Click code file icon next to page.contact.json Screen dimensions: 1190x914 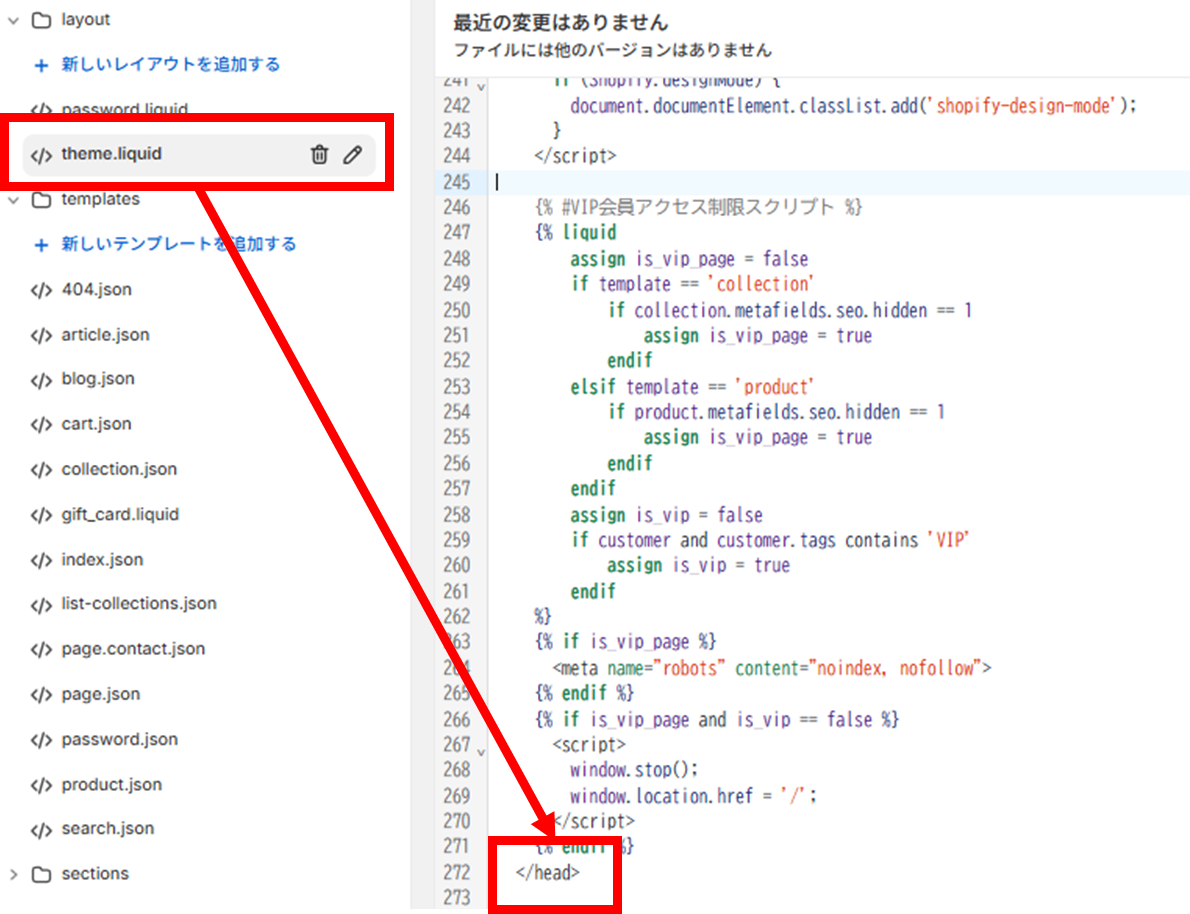[x=41, y=651]
